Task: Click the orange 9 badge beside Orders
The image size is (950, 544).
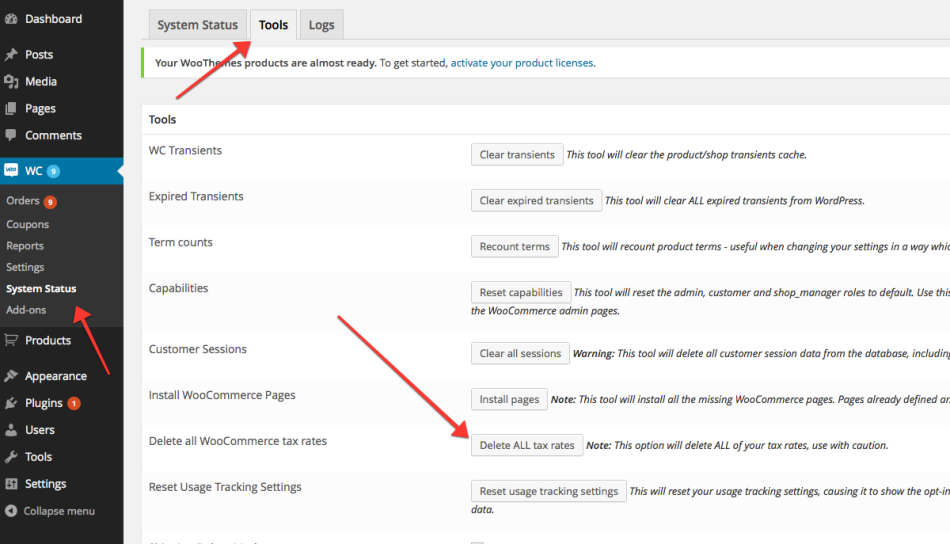Action: (x=50, y=202)
